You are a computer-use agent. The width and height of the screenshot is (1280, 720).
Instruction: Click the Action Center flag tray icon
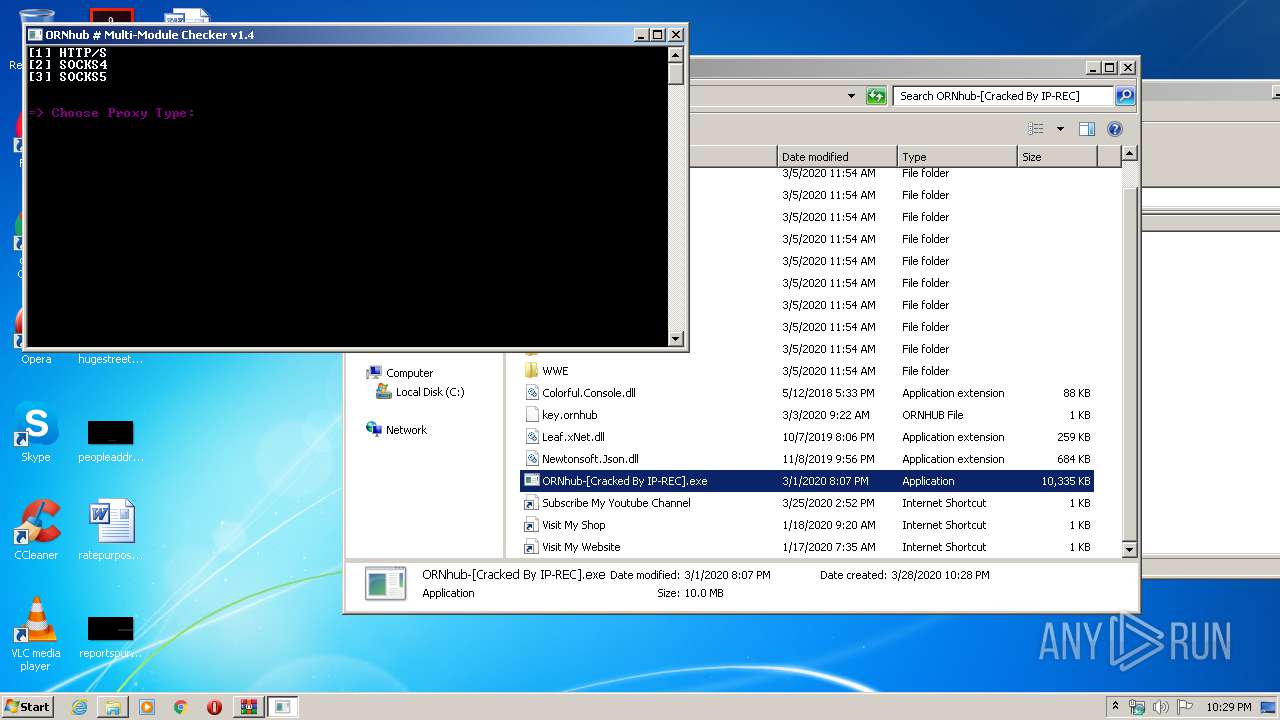click(x=1185, y=707)
